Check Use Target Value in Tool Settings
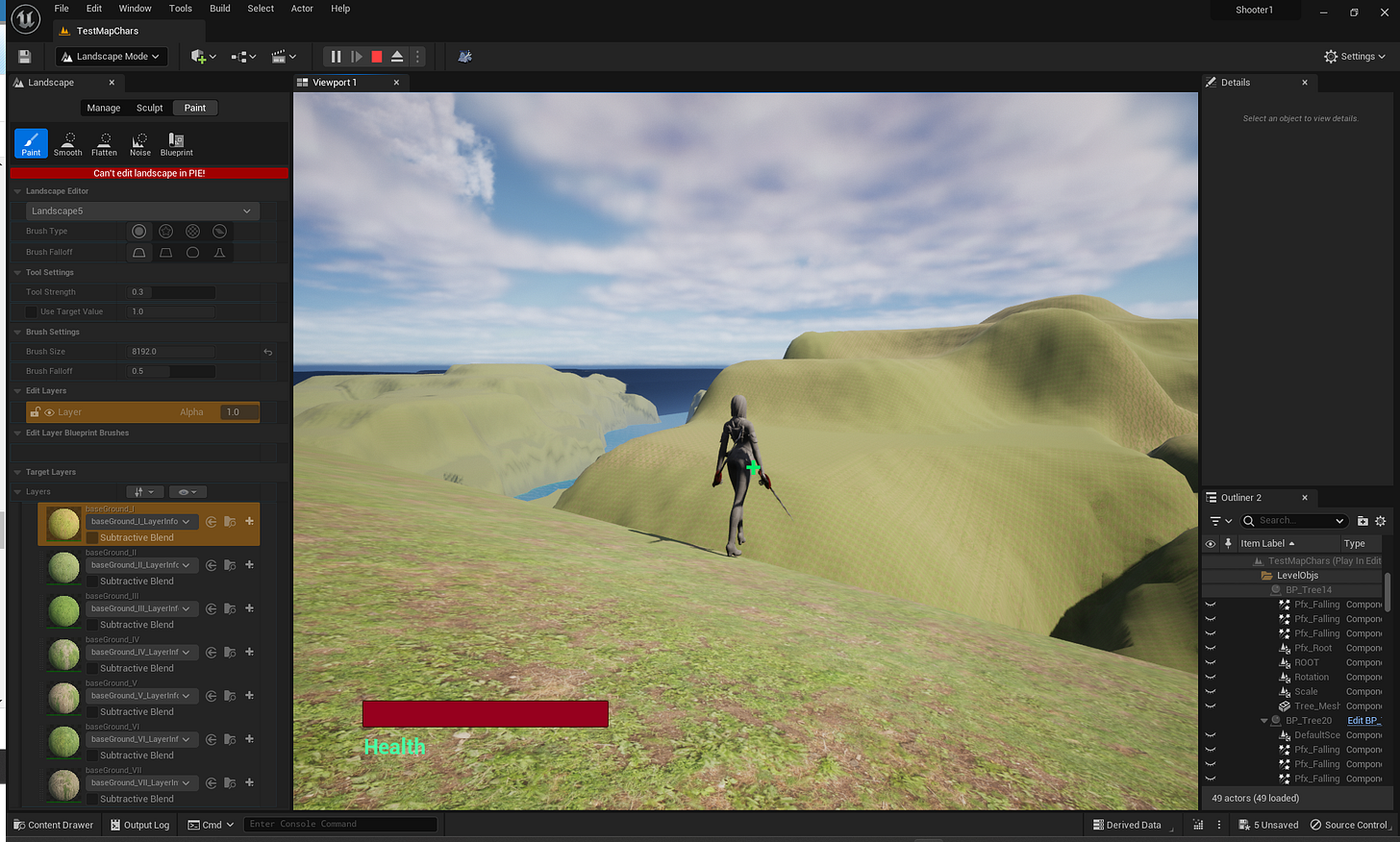The width and height of the screenshot is (1400, 842). (29, 311)
